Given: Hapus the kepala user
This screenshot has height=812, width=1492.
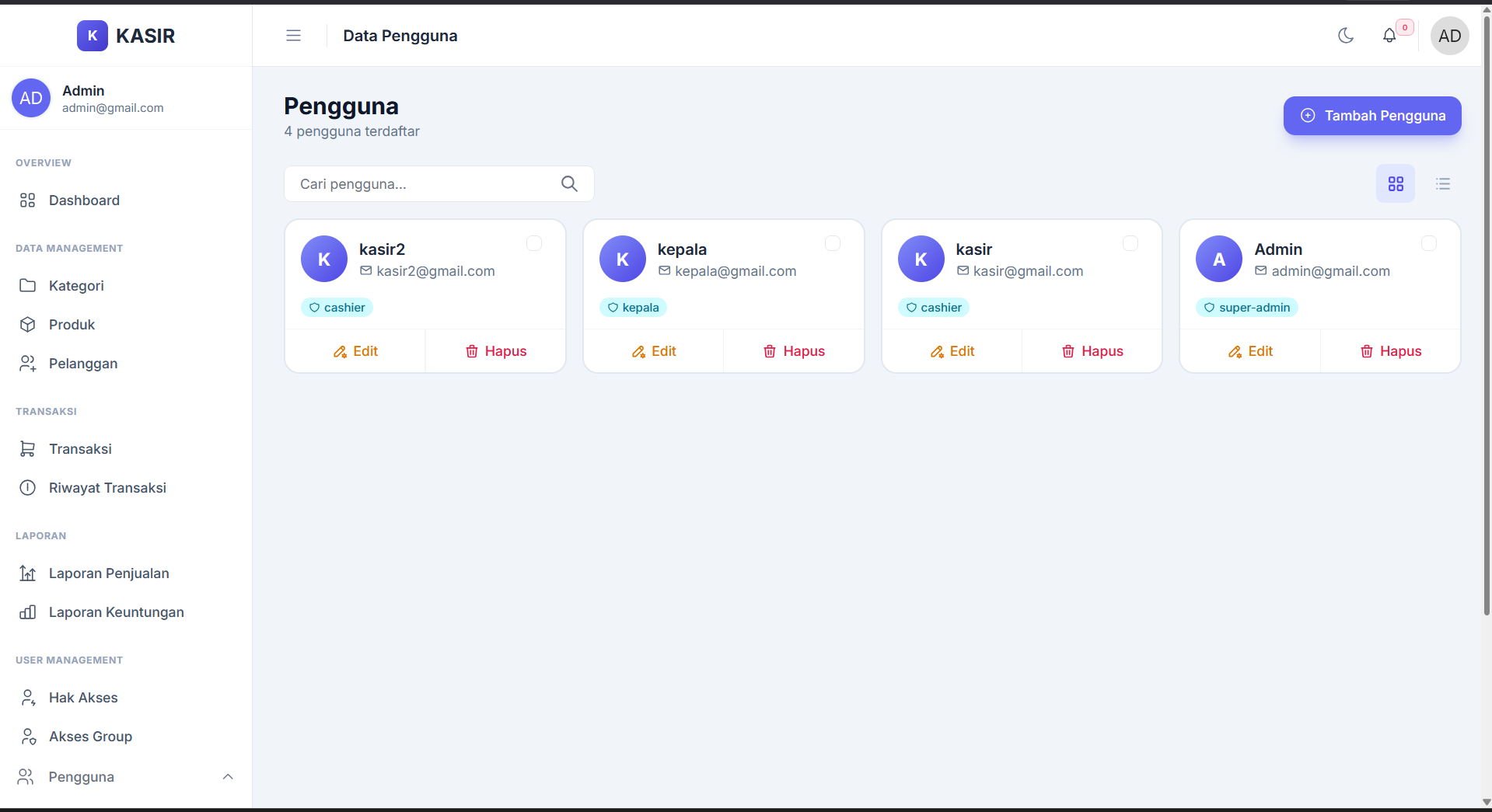Looking at the screenshot, I should [794, 351].
